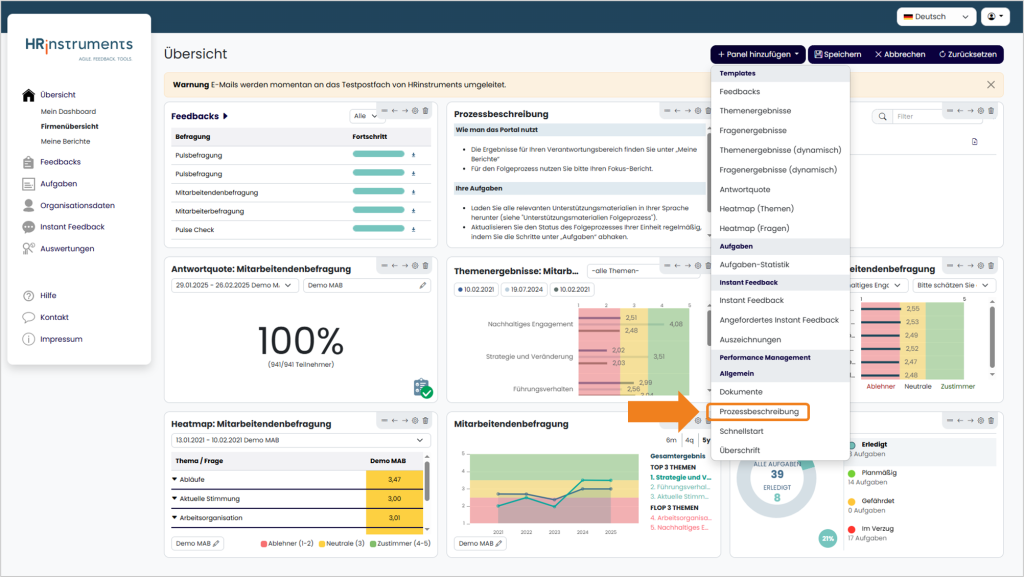Dismiss the Warnung banner
Viewport: 1024px width, 577px height.
[x=991, y=85]
